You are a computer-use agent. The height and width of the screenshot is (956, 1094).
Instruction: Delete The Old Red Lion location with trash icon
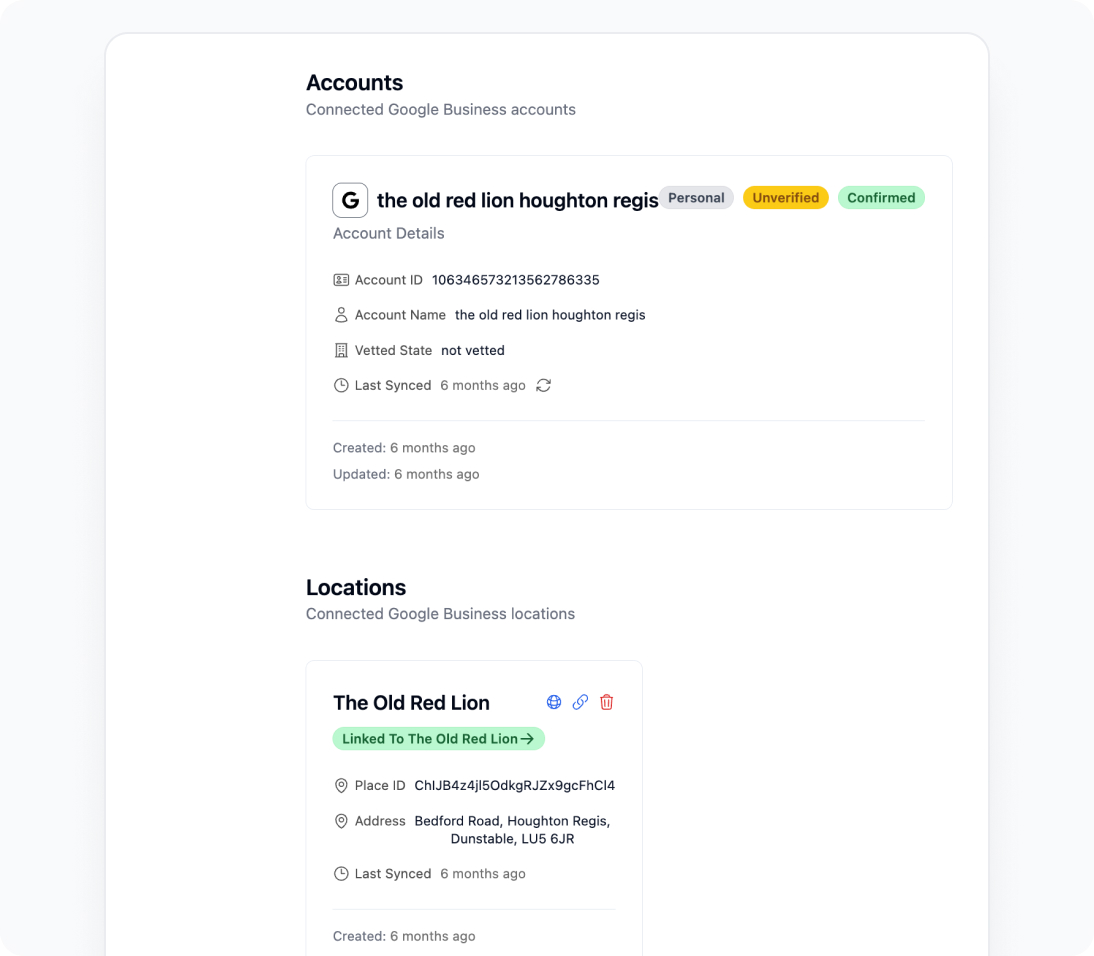[606, 702]
